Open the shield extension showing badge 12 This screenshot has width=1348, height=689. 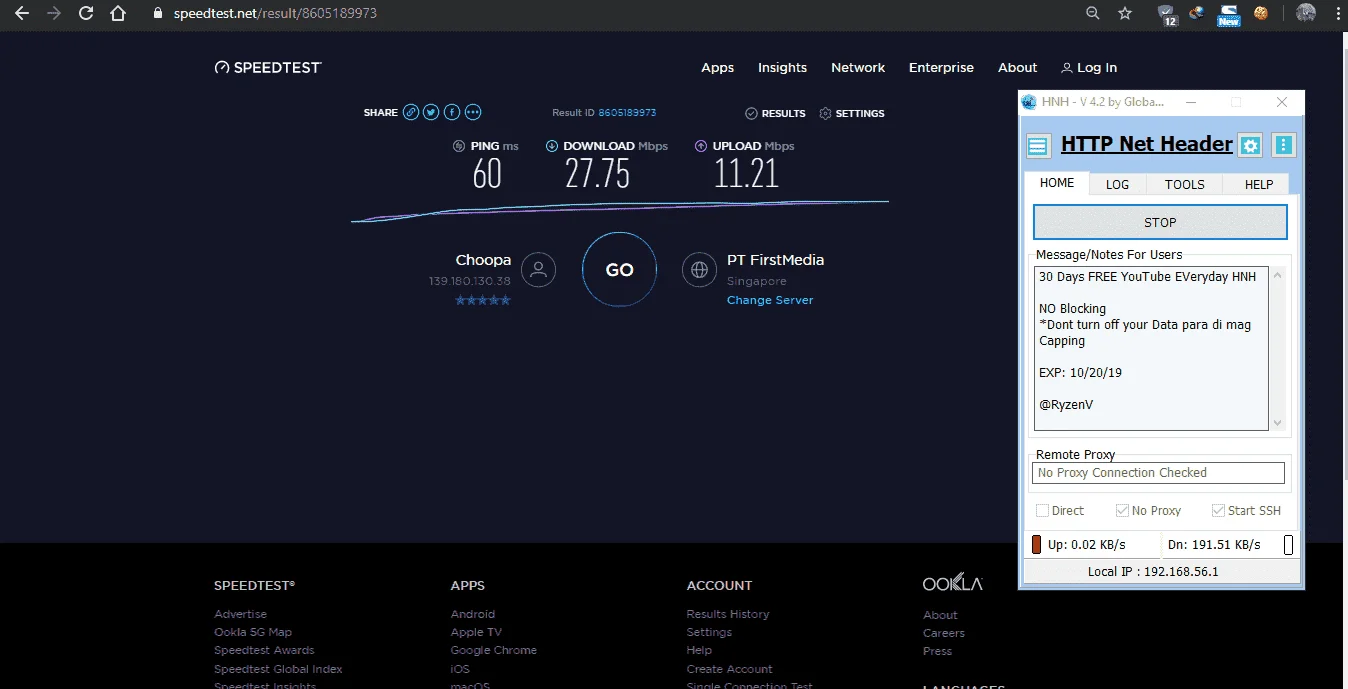(1167, 15)
